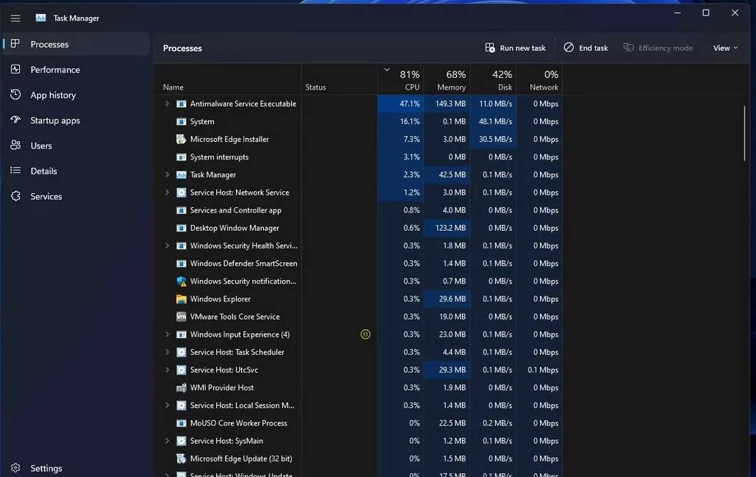The width and height of the screenshot is (756, 477).
Task: Click the Startup apps sidebar icon
Action: coord(15,120)
